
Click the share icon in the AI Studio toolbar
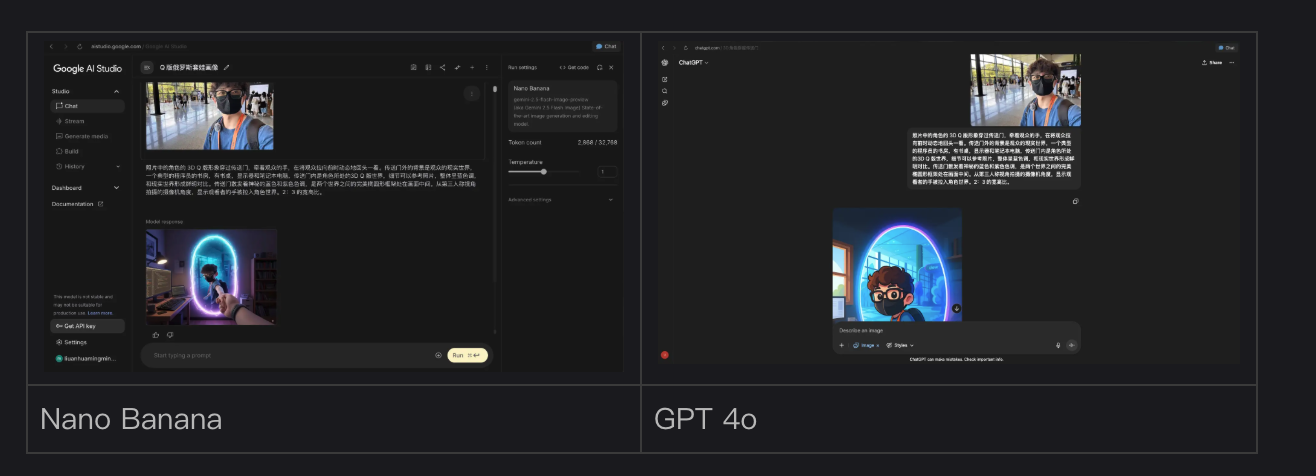coord(442,67)
